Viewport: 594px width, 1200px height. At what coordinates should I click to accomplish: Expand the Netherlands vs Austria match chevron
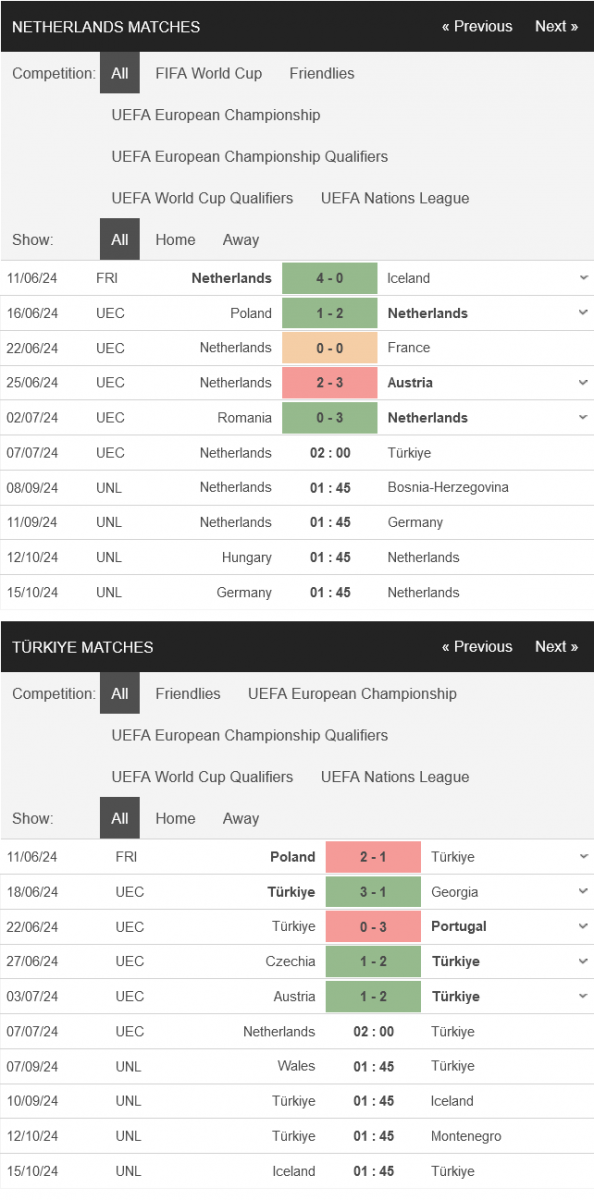pyautogui.click(x=583, y=383)
